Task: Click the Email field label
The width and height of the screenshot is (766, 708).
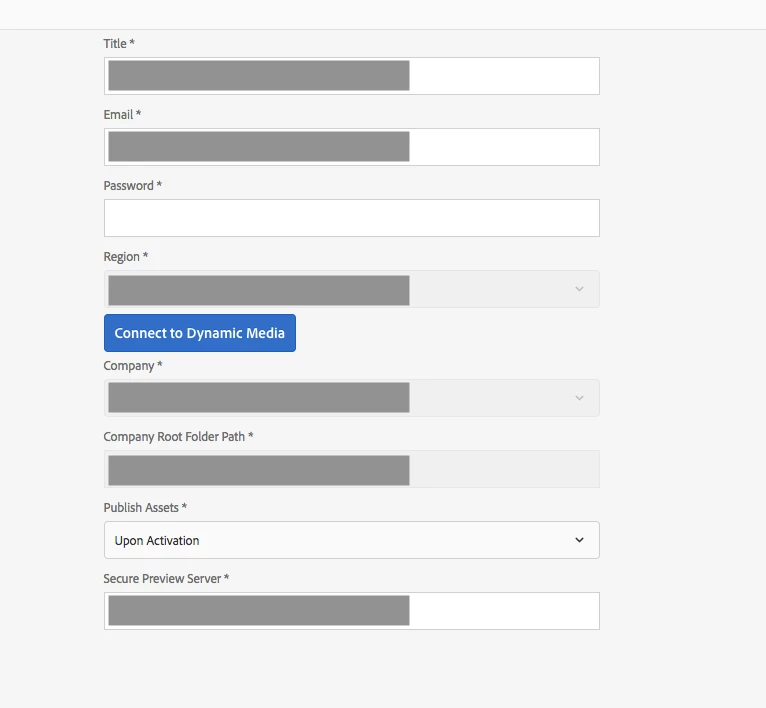Action: coord(118,115)
